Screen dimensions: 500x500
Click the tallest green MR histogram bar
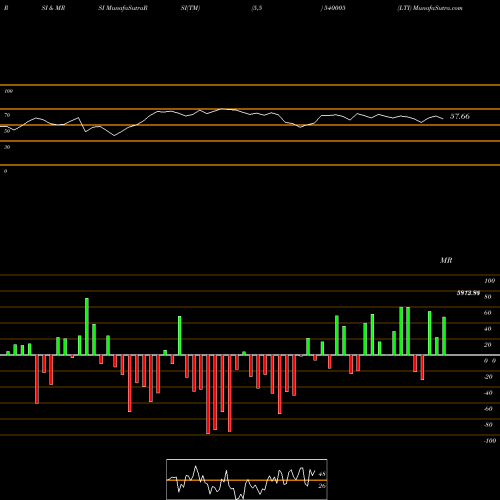pyautogui.click(x=87, y=326)
